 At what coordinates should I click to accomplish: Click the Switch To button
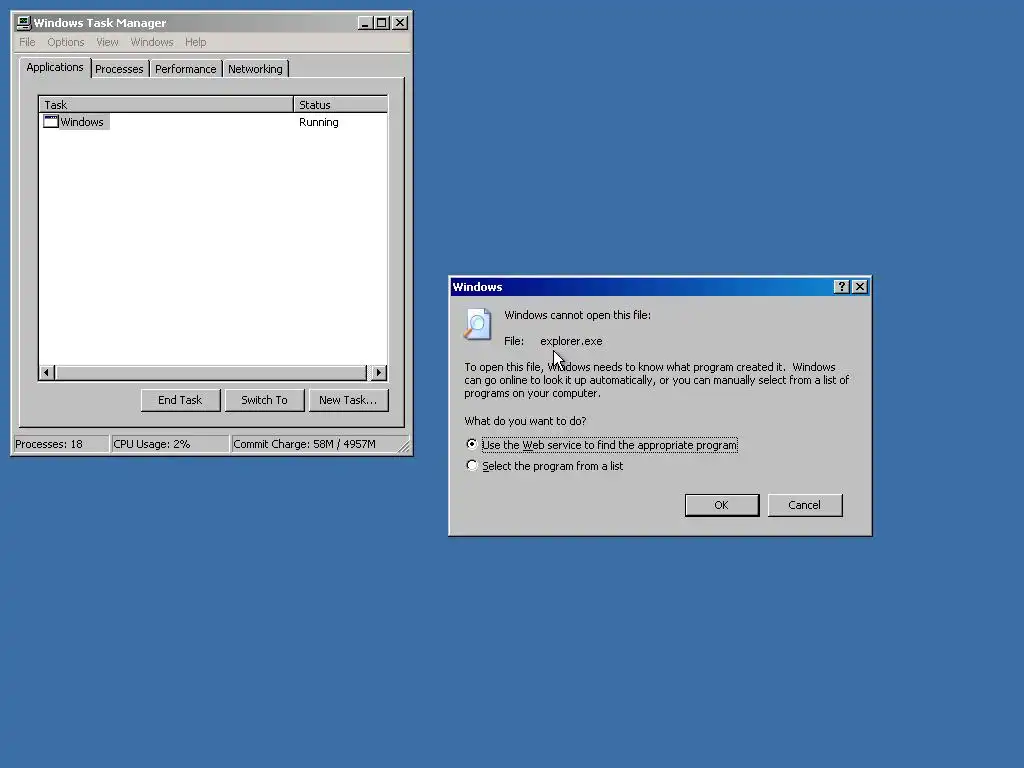(264, 400)
